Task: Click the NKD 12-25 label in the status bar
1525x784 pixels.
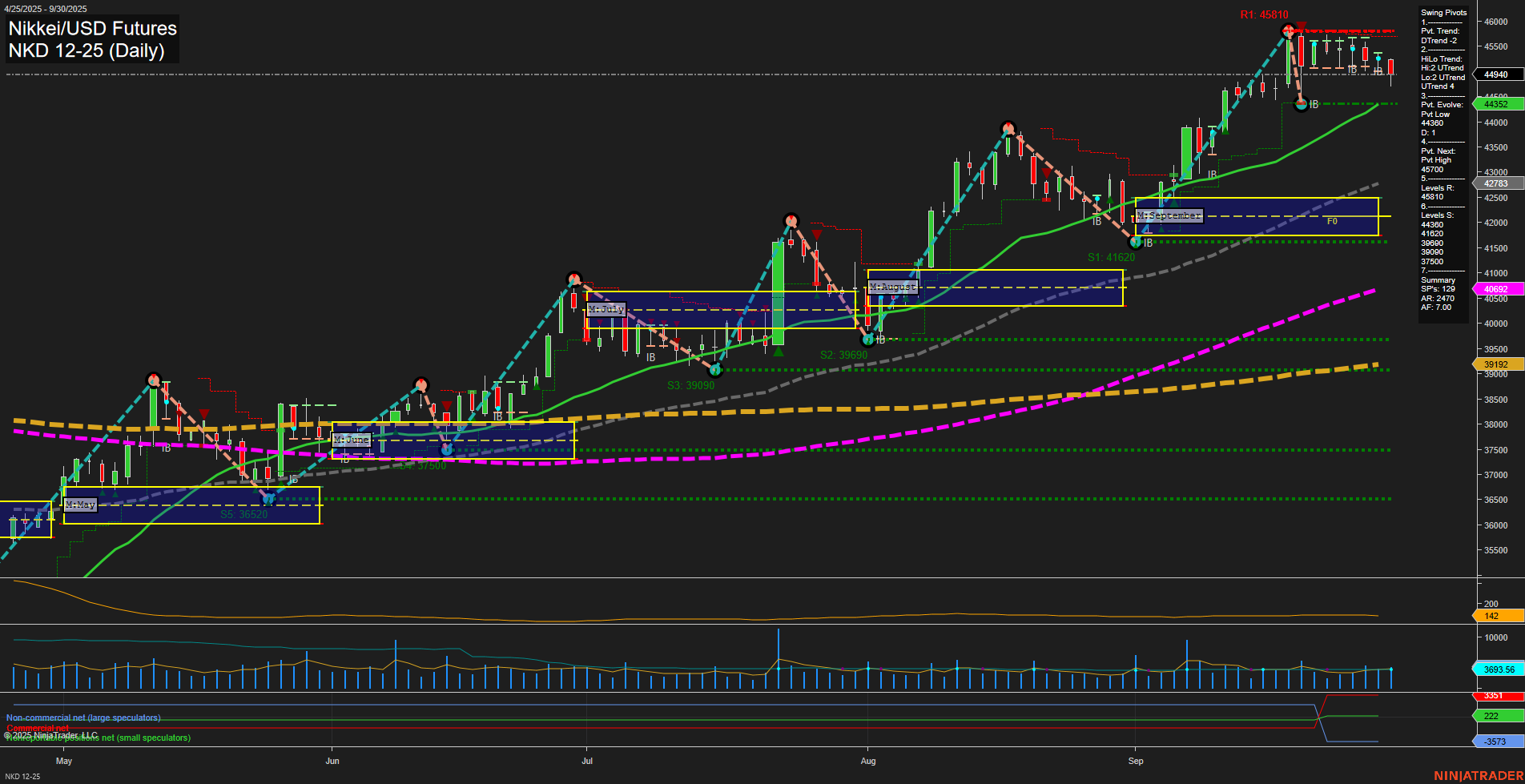Action: coord(25,776)
